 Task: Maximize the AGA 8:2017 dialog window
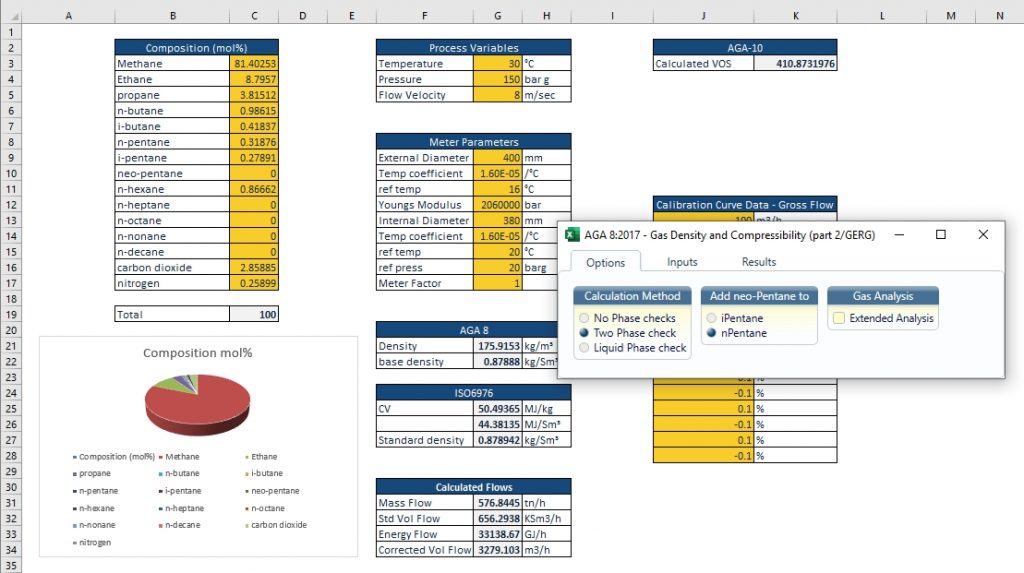point(940,235)
